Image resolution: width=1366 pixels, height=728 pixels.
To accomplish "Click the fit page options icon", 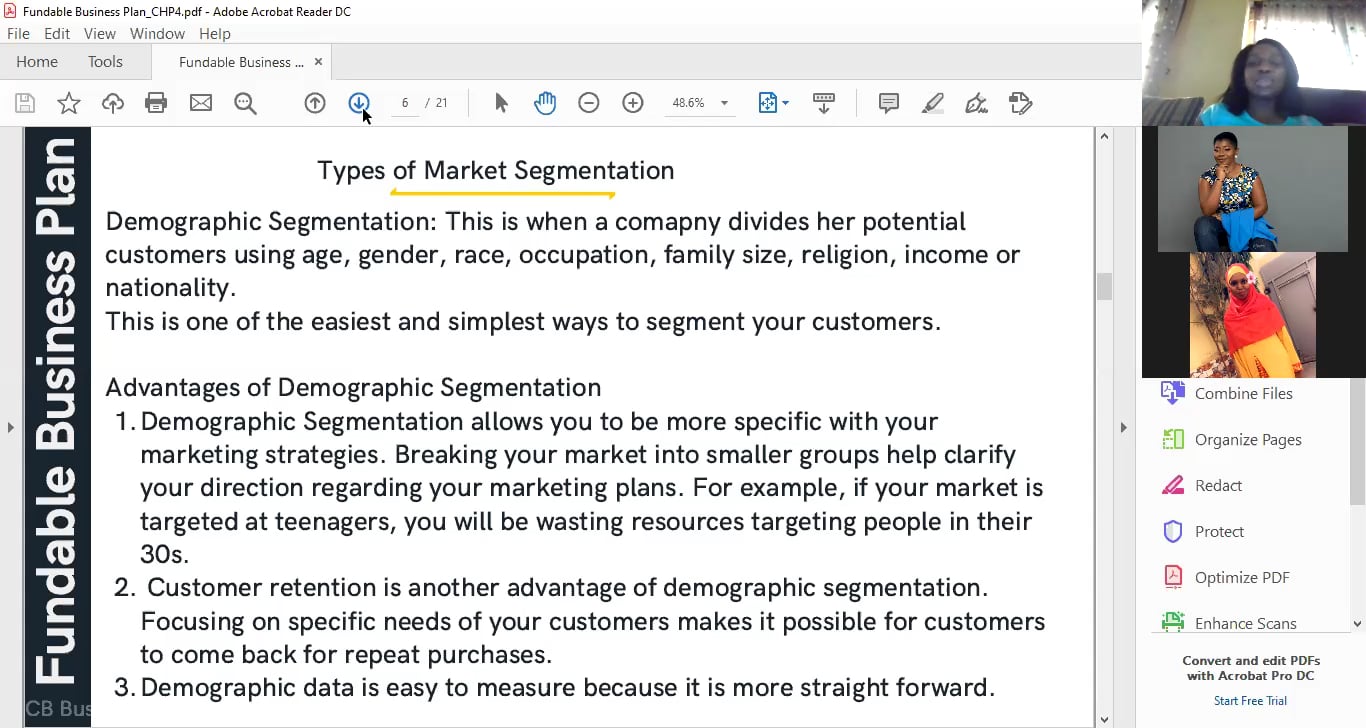I will pyautogui.click(x=767, y=103).
